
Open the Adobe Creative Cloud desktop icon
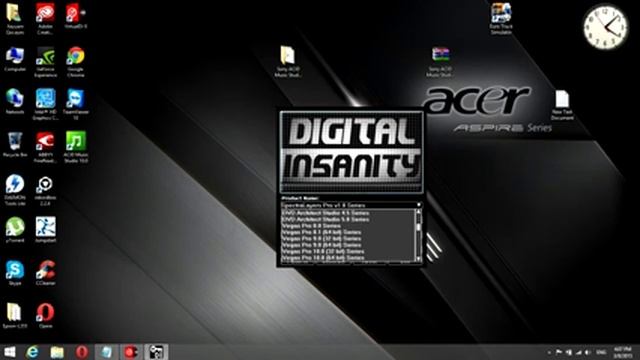coord(45,18)
